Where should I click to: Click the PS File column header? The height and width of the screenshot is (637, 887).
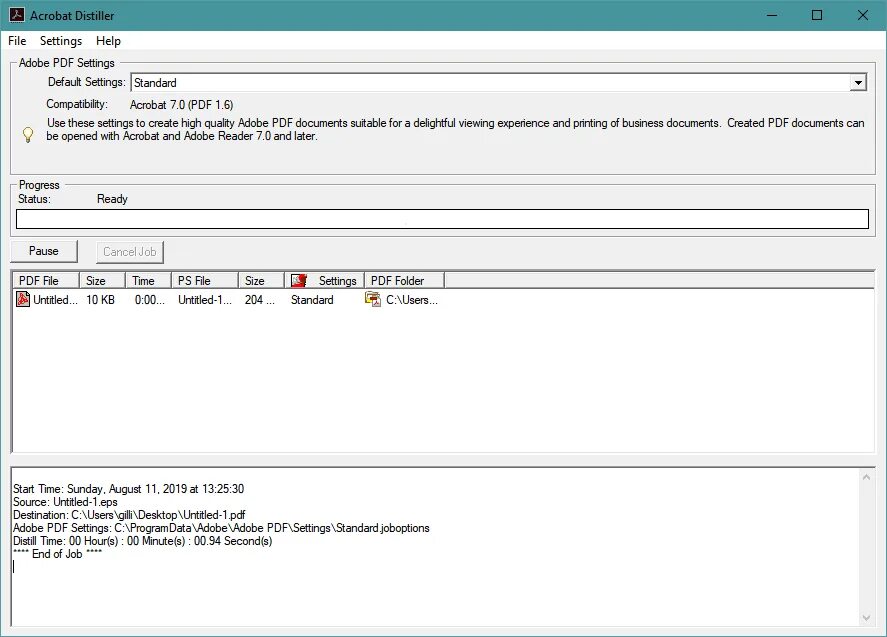pos(204,281)
